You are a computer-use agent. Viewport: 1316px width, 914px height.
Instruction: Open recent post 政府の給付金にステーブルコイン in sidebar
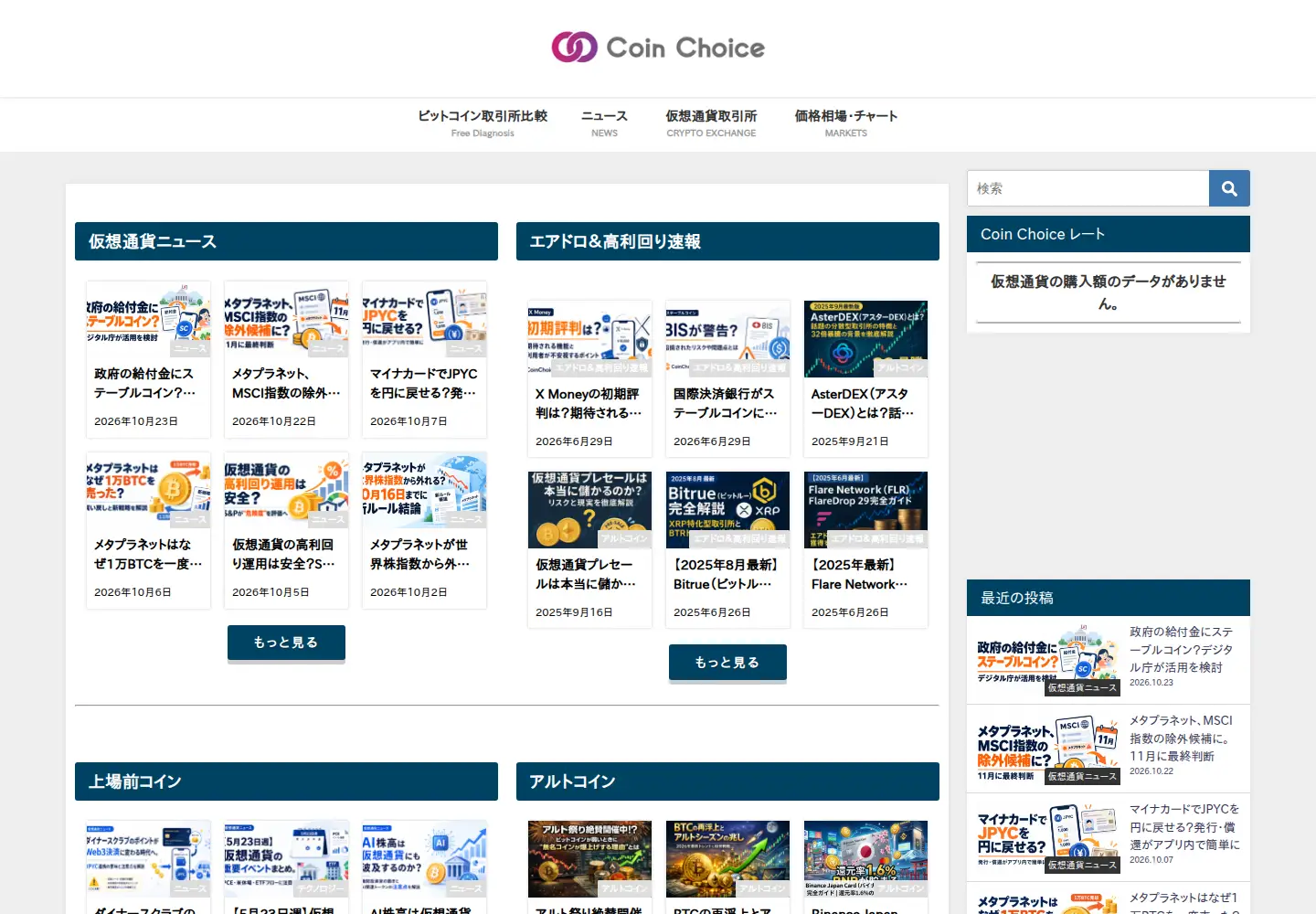1182,649
